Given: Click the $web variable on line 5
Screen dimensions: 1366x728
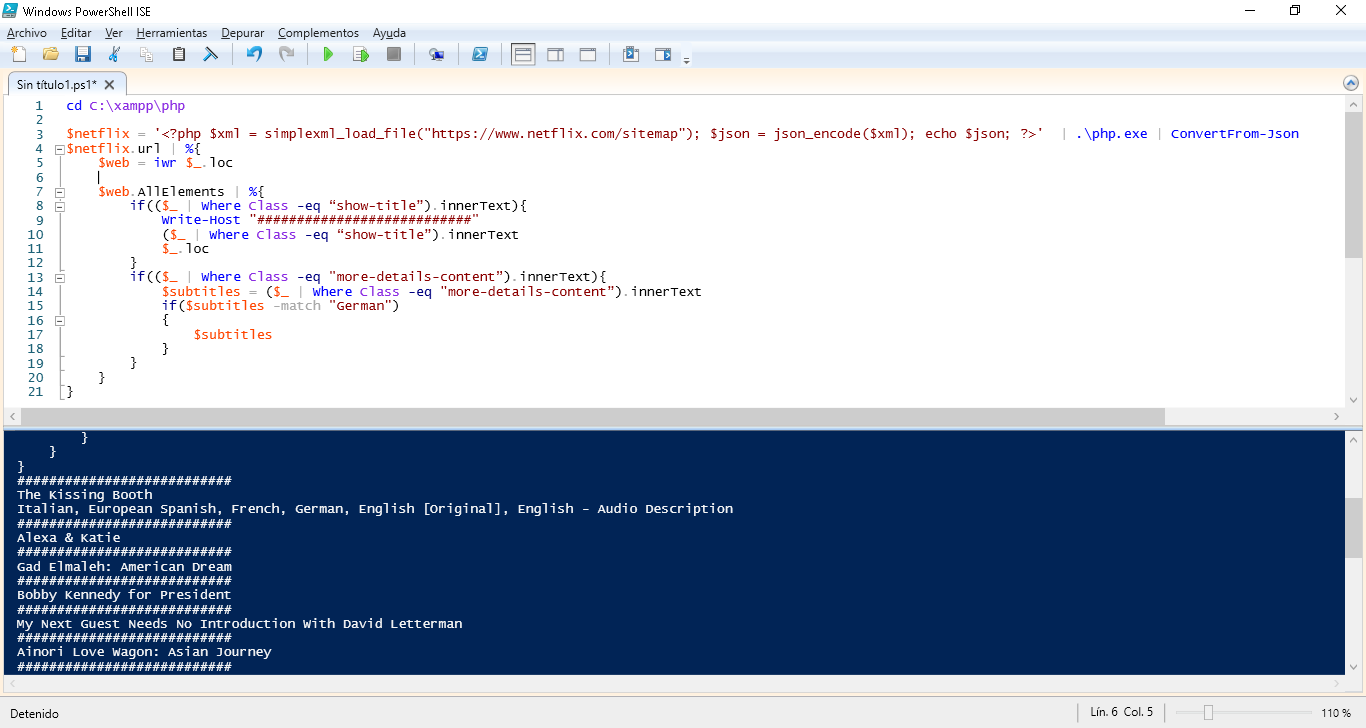Looking at the screenshot, I should (114, 163).
